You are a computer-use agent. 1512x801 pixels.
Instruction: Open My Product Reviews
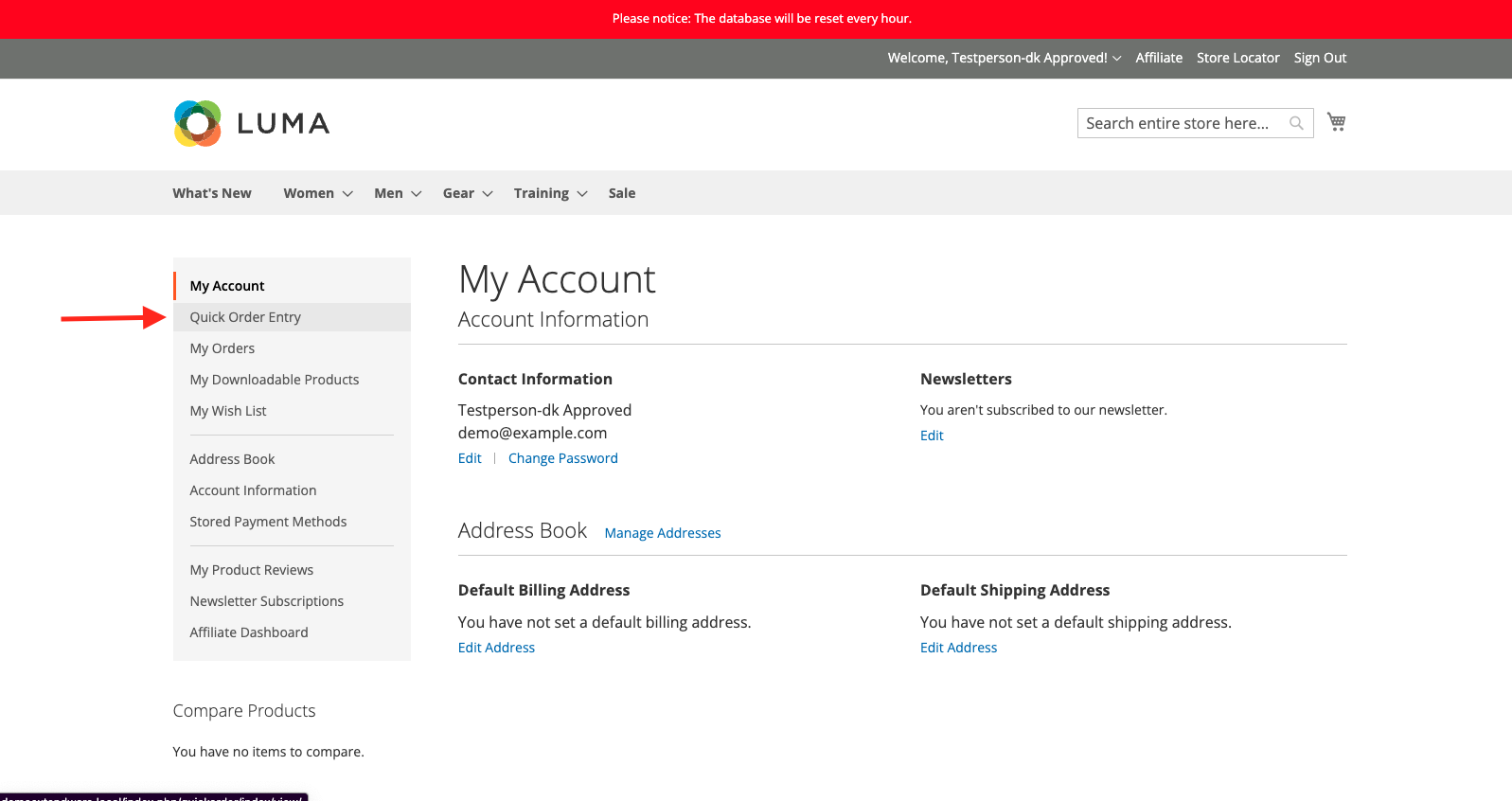coord(252,570)
